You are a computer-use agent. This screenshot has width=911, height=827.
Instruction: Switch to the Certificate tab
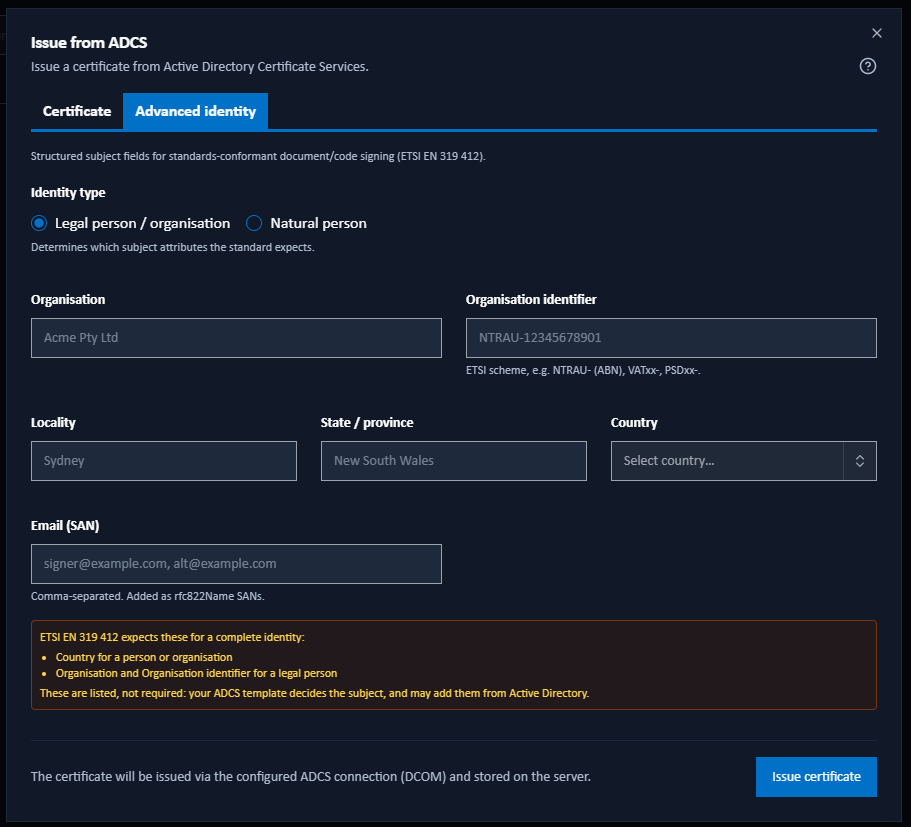(x=77, y=111)
